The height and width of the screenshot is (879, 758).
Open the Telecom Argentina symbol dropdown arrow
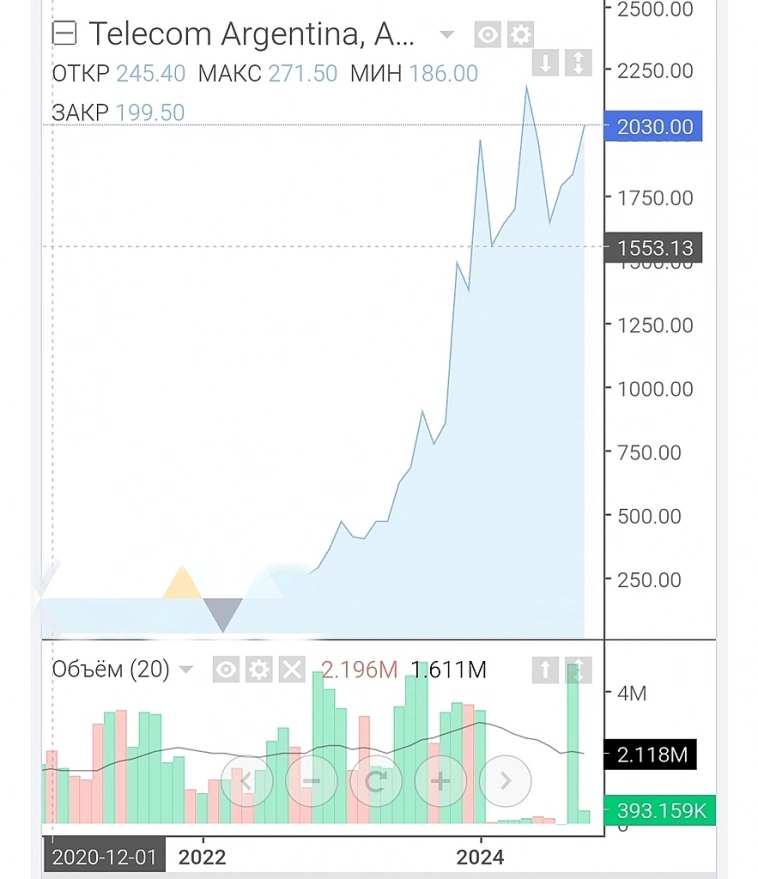click(x=446, y=36)
